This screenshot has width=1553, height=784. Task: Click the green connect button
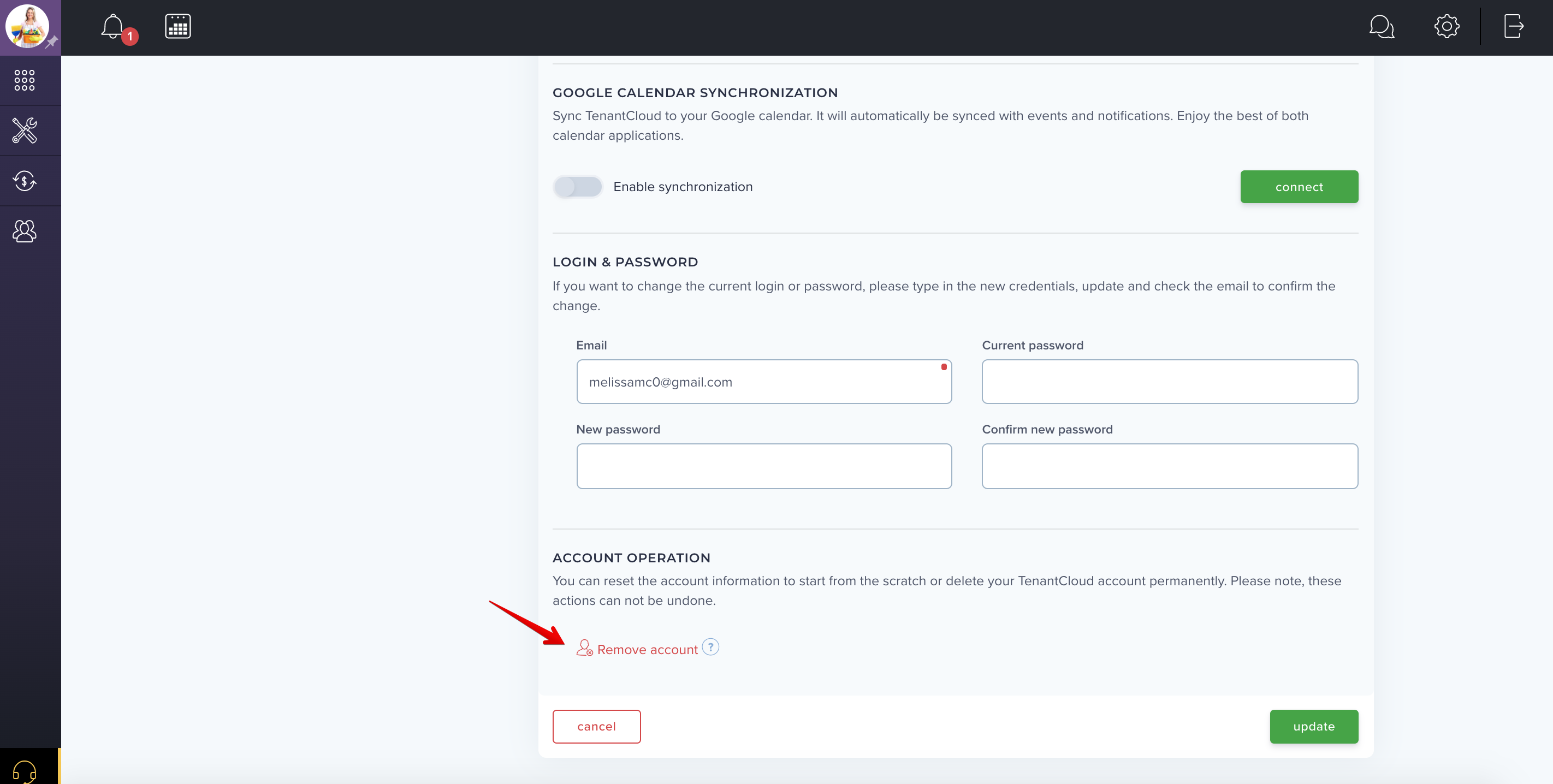[1299, 187]
